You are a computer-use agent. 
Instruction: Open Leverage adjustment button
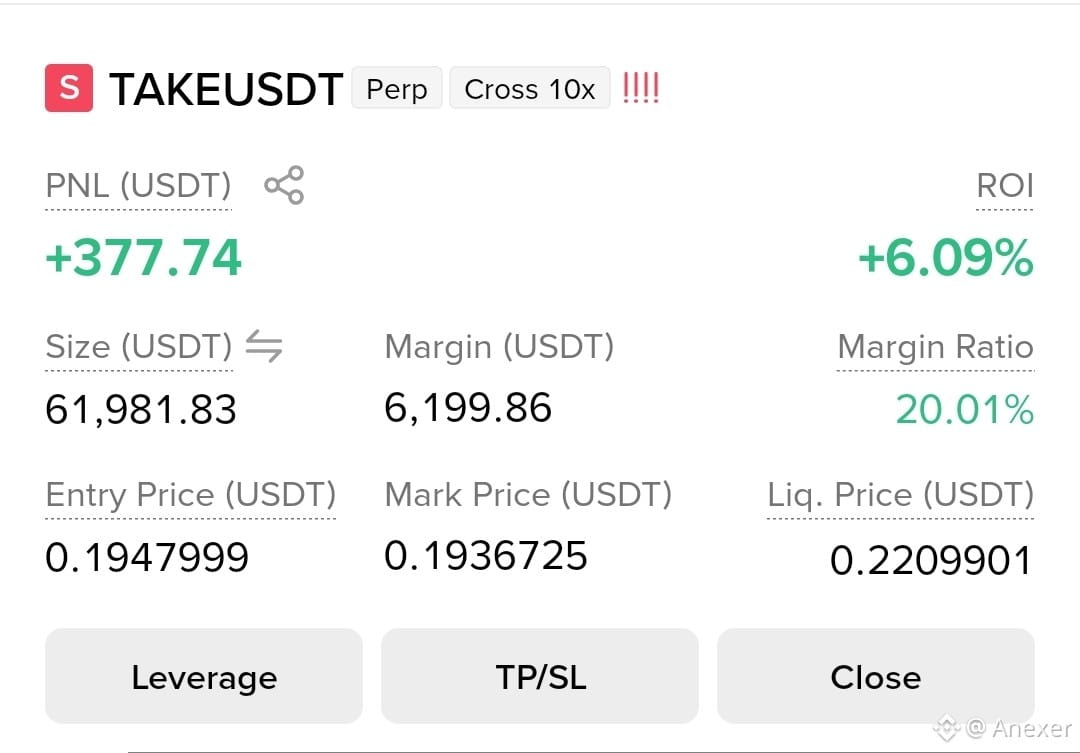204,676
